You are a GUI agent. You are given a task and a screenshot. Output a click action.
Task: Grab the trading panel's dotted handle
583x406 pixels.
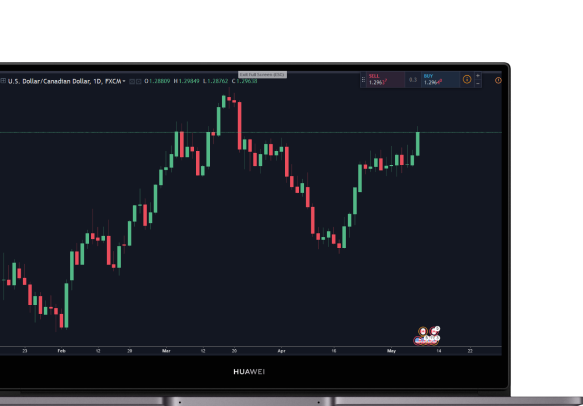363,80
